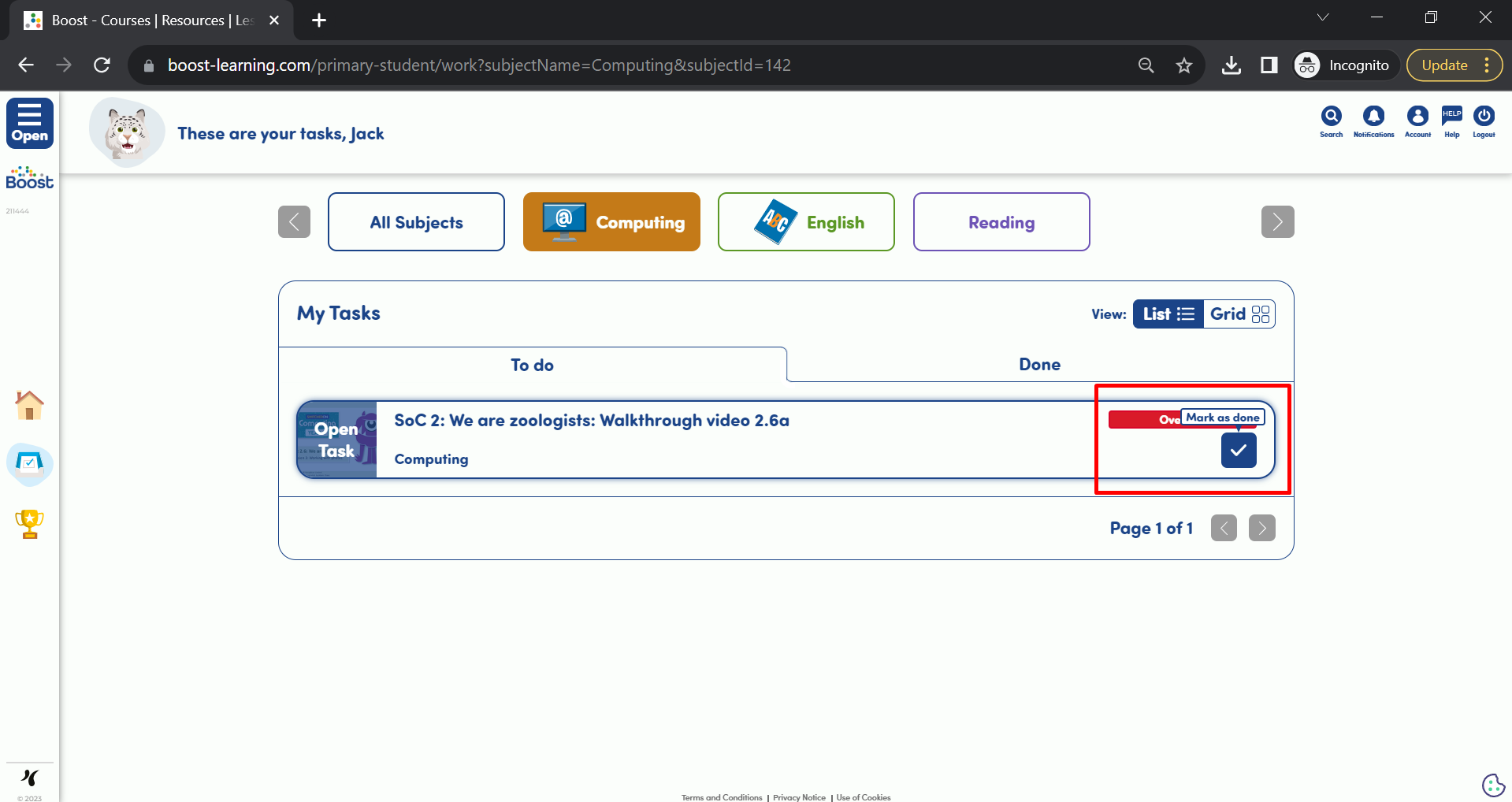The width and height of the screenshot is (1512, 802).
Task: Click the Logout power icon
Action: [x=1484, y=117]
